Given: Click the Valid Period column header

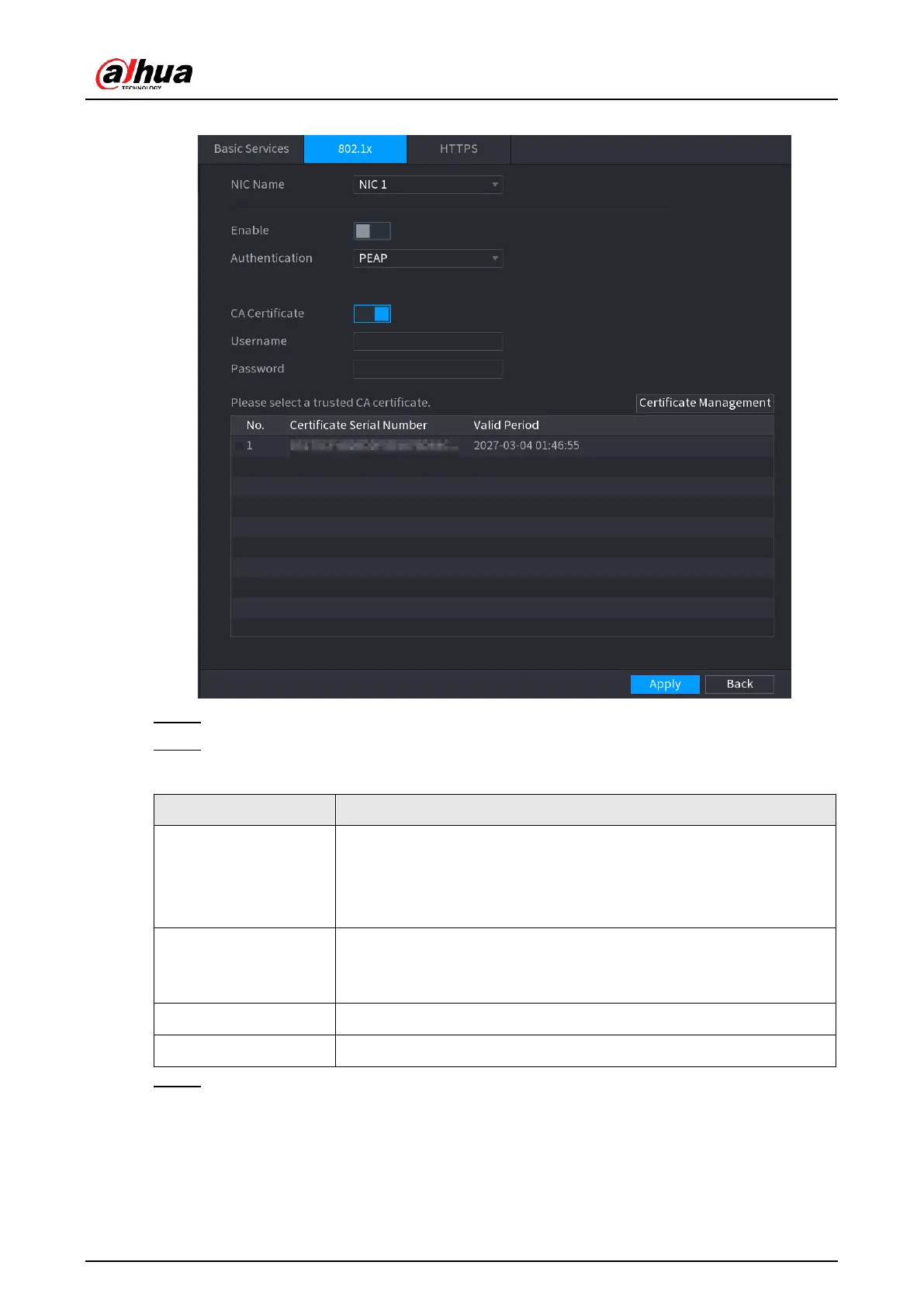Looking at the screenshot, I should pos(506,425).
